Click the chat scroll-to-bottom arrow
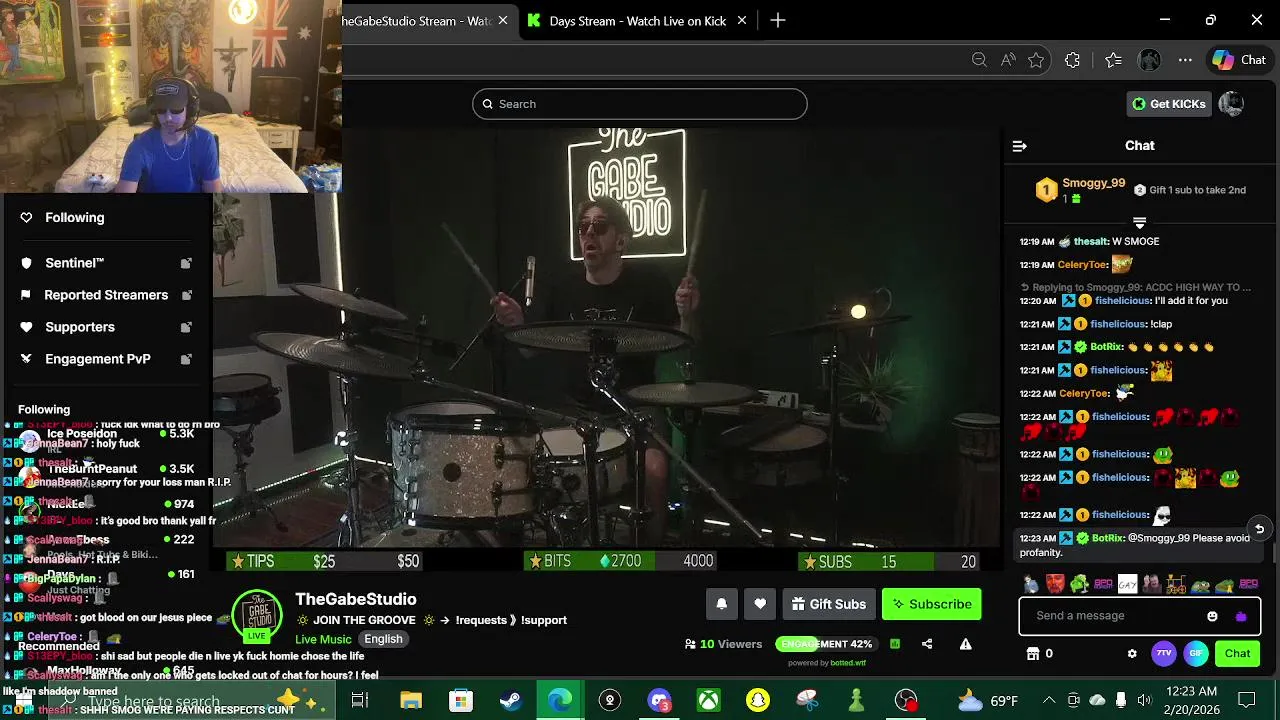1280x720 pixels. point(1260,529)
